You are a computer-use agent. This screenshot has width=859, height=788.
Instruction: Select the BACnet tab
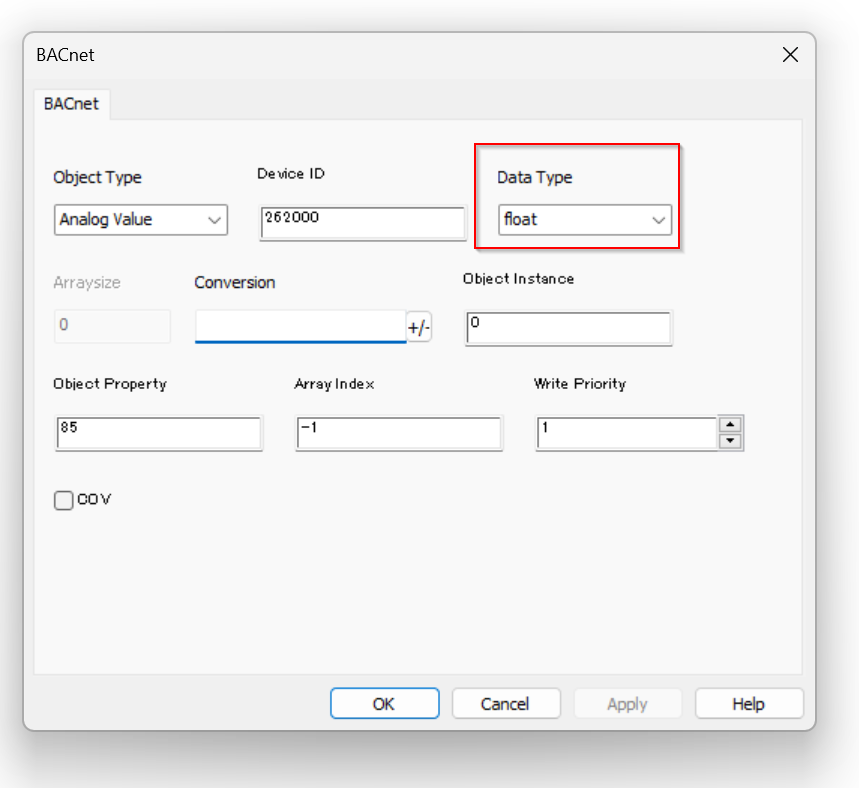coord(71,104)
